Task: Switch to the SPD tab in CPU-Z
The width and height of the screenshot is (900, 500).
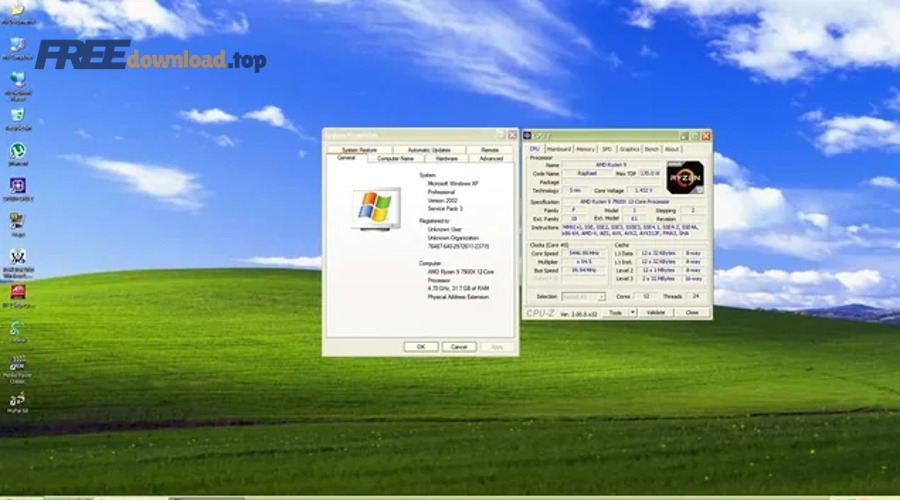Action: click(607, 149)
